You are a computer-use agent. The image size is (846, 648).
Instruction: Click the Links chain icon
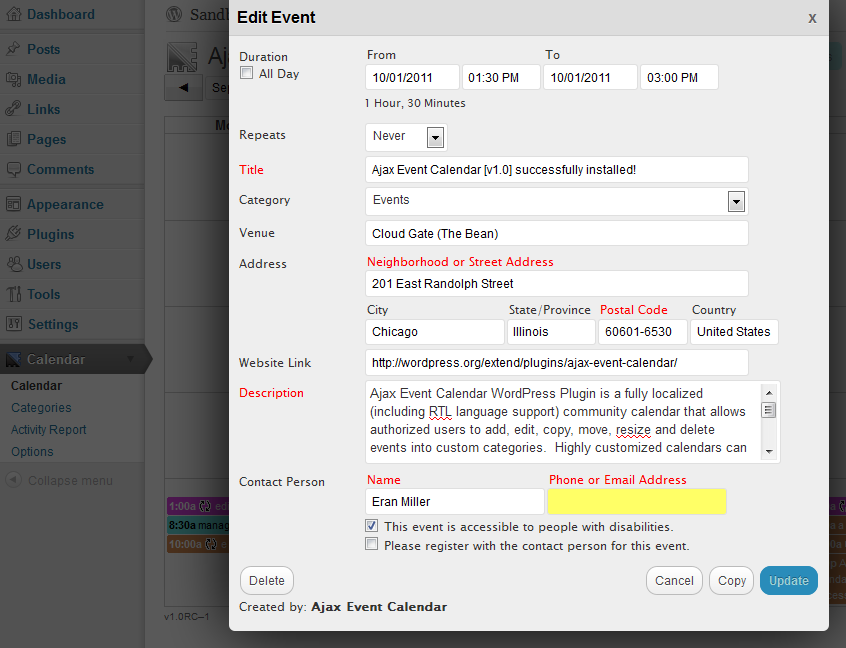(13, 109)
